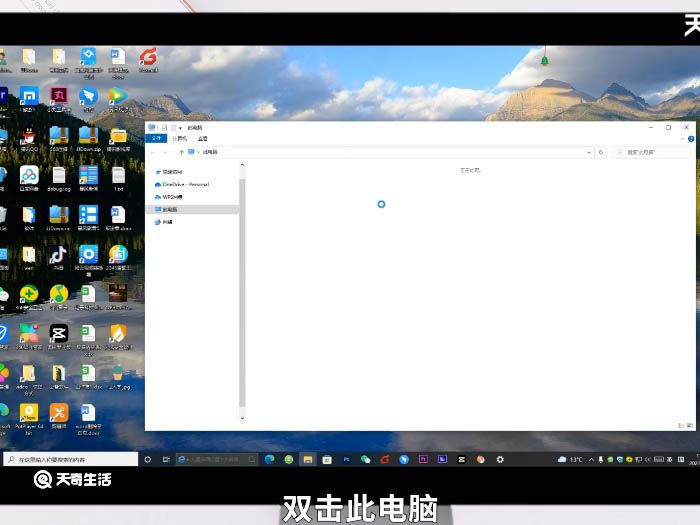Viewport: 700px width, 525px height.
Task: Click the Forward navigation arrow
Action: [x=165, y=152]
